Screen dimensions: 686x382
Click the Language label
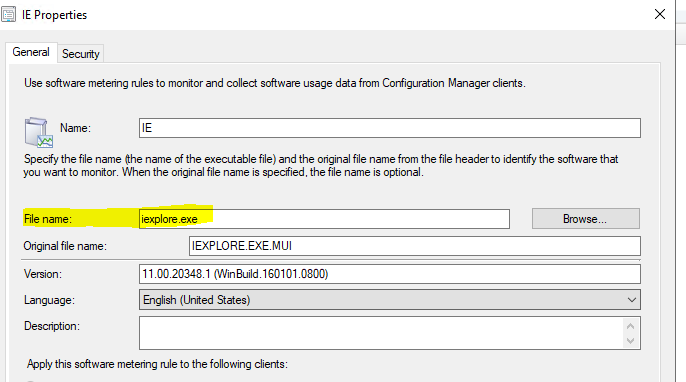click(x=49, y=300)
